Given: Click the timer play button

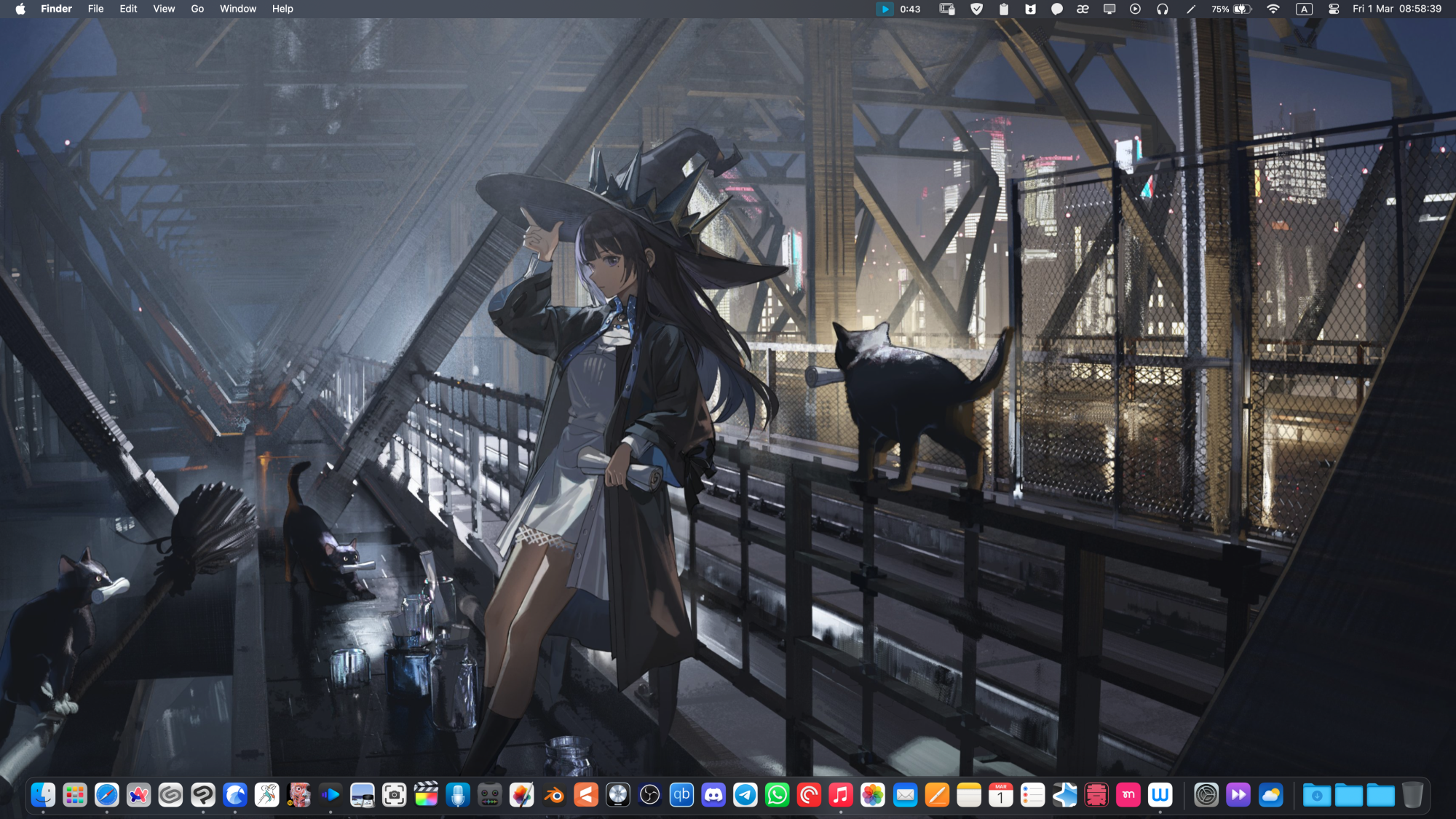Looking at the screenshot, I should [x=885, y=9].
